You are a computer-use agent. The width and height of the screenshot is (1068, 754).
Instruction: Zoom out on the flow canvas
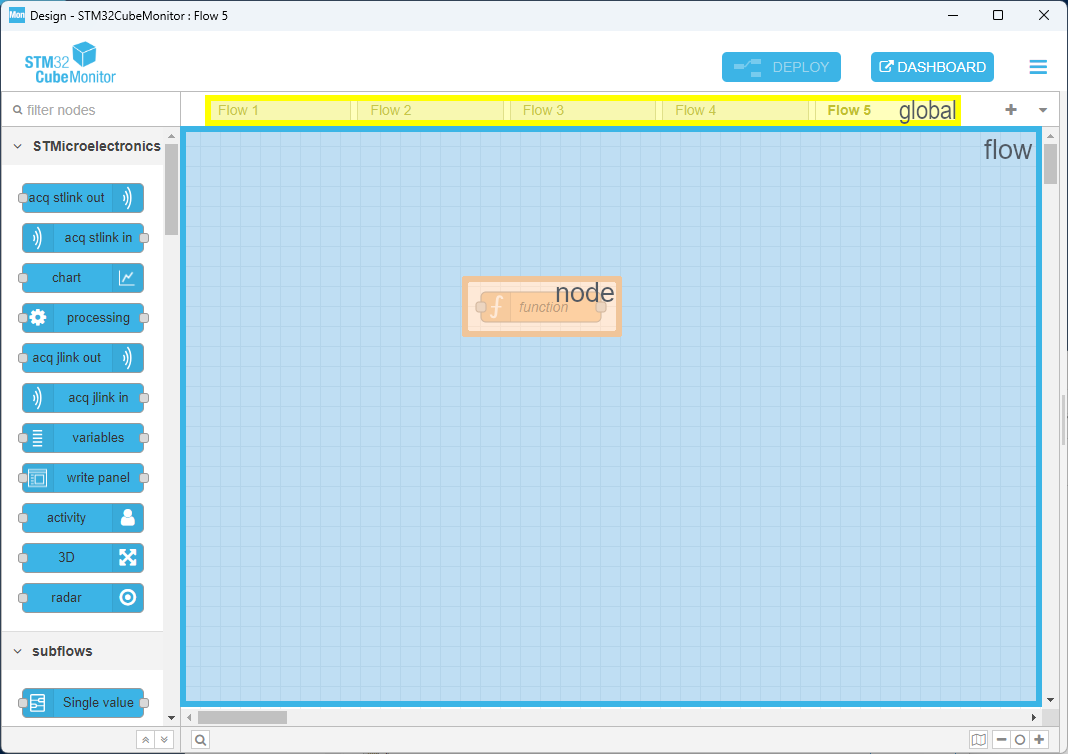click(x=1001, y=739)
